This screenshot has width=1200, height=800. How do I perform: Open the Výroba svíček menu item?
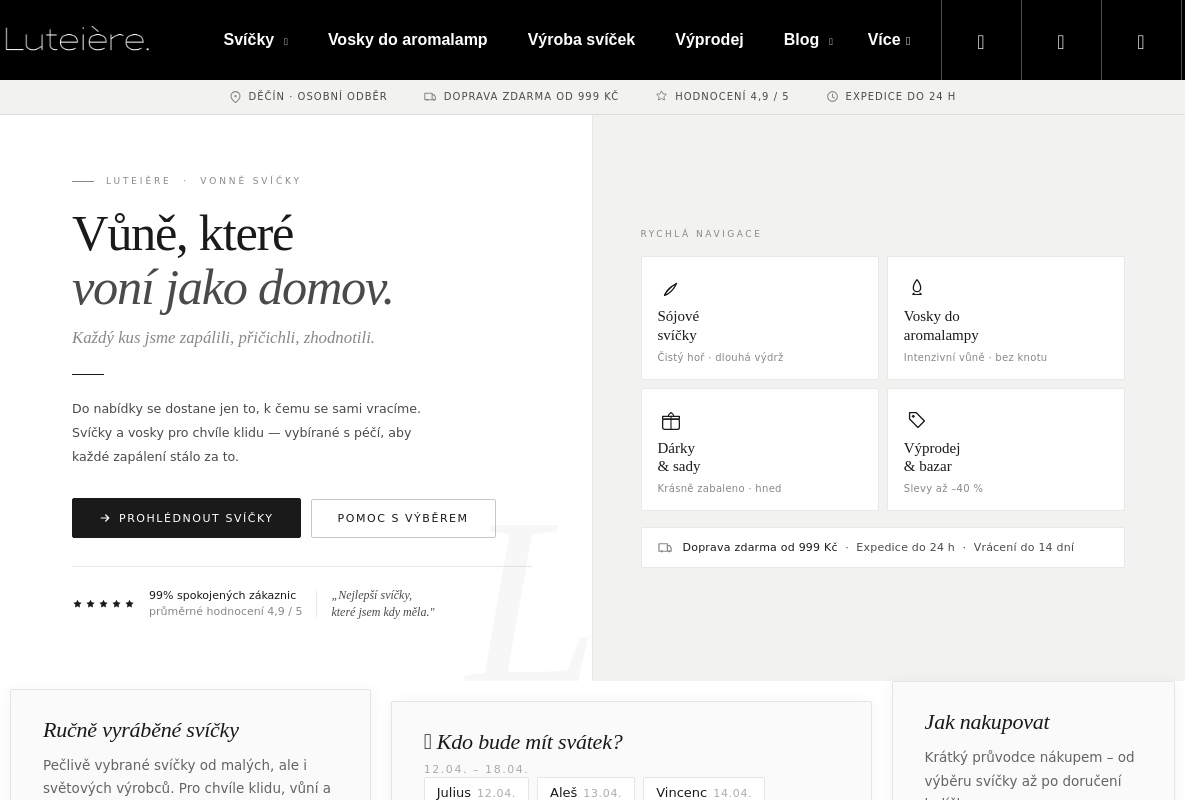581,40
